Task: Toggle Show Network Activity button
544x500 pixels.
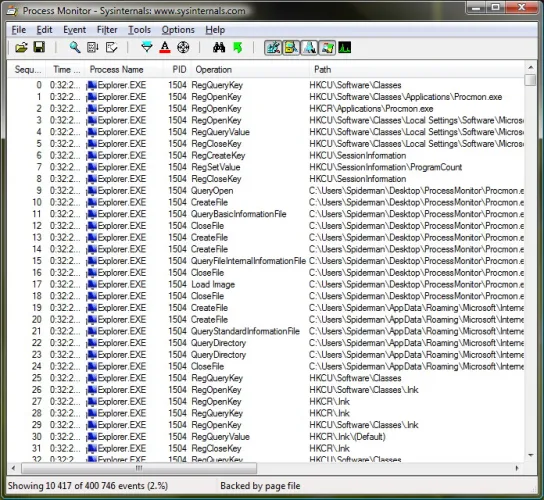Action: (x=309, y=48)
